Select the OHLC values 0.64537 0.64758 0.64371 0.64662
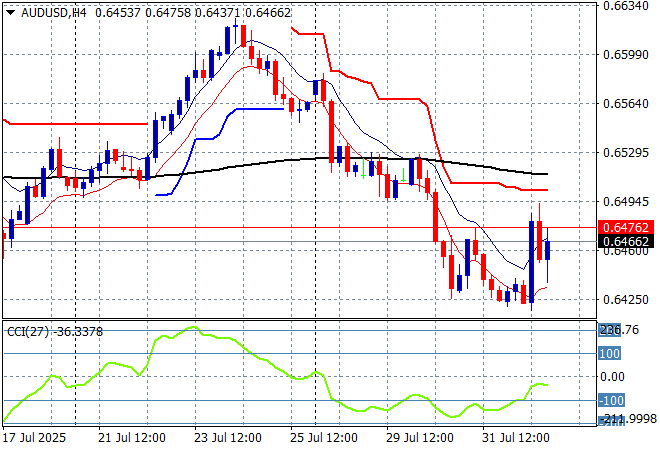Image resolution: width=660 pixels, height=450 pixels. (193, 13)
